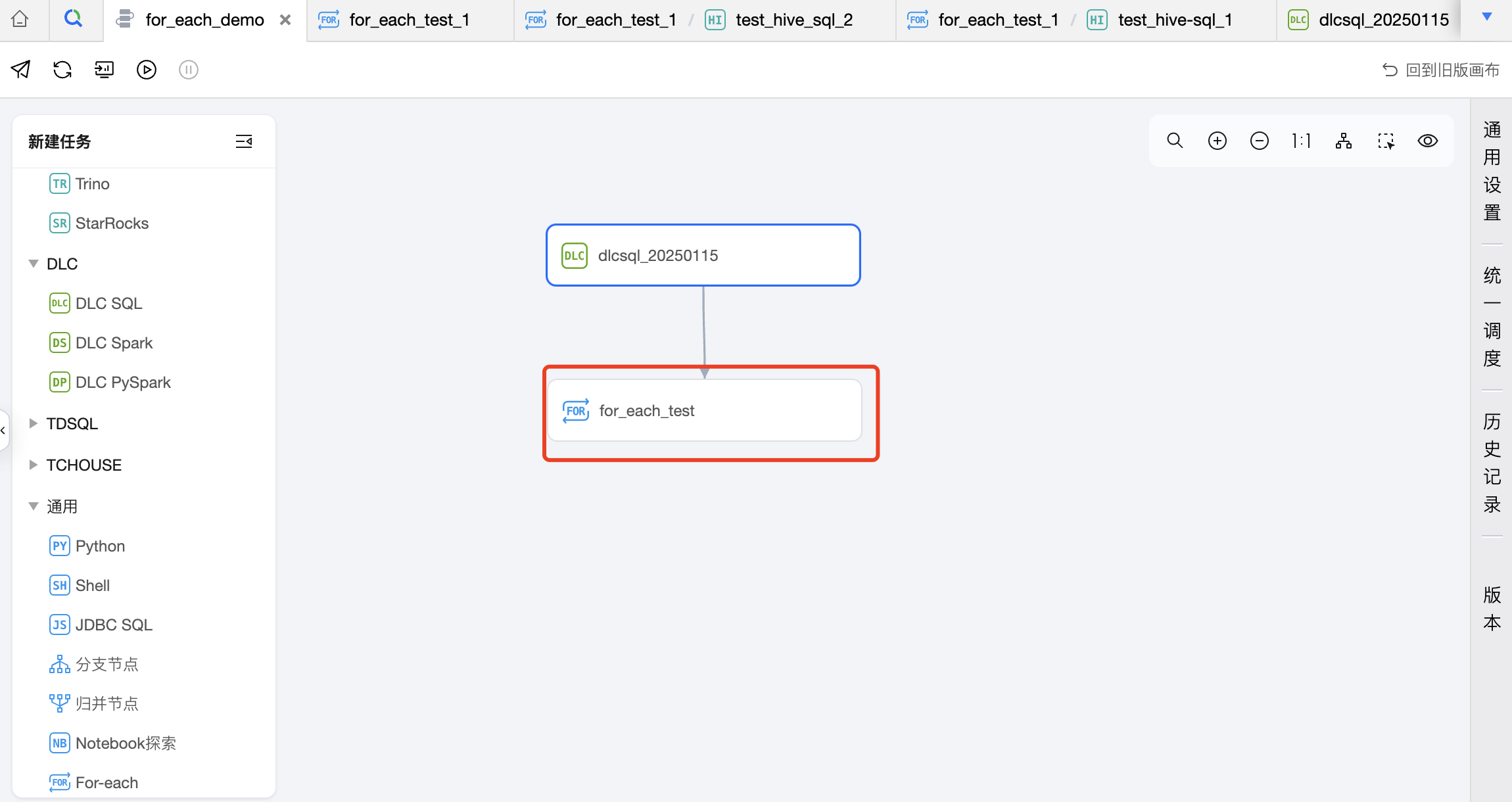Click the auto-layout hierarchy icon
Viewport: 1512px width, 802px height.
click(1343, 141)
